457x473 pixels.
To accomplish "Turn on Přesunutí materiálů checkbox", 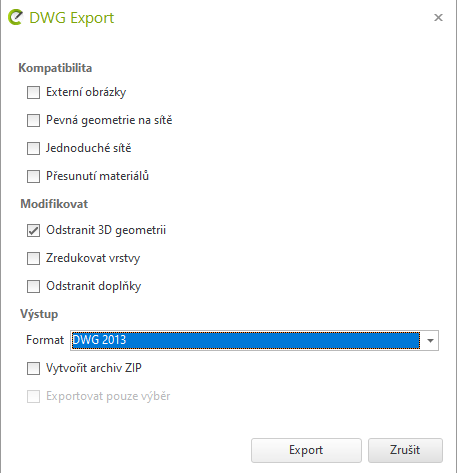I will tap(33, 176).
